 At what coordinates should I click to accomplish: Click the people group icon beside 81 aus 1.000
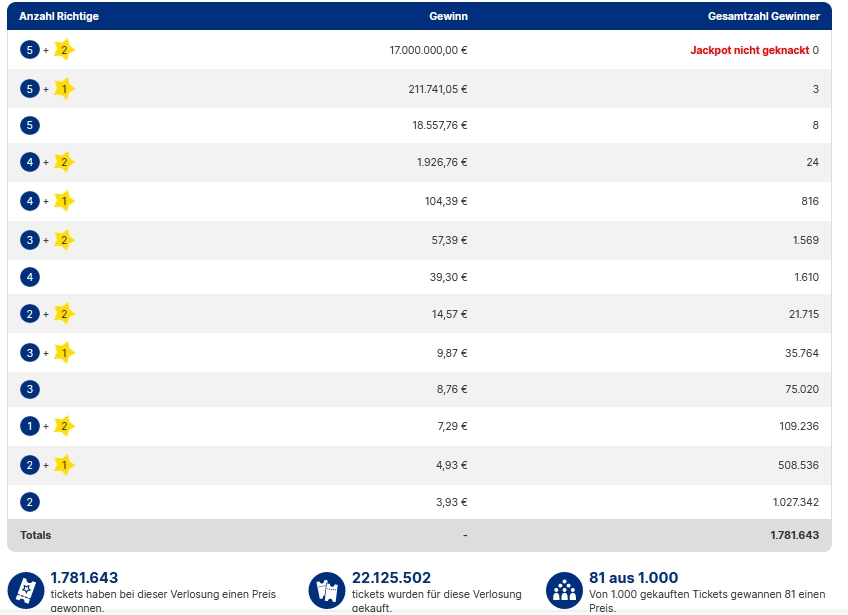point(564,590)
